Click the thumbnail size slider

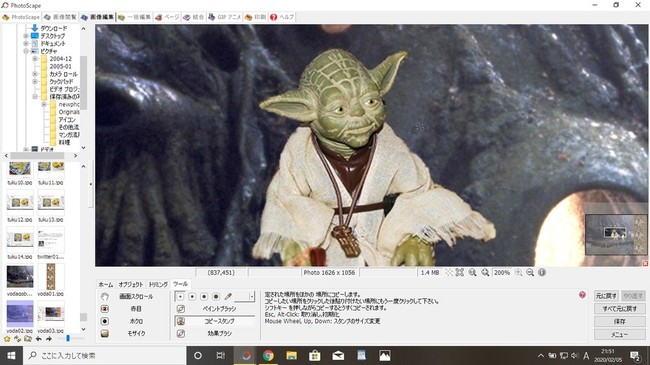68,338
